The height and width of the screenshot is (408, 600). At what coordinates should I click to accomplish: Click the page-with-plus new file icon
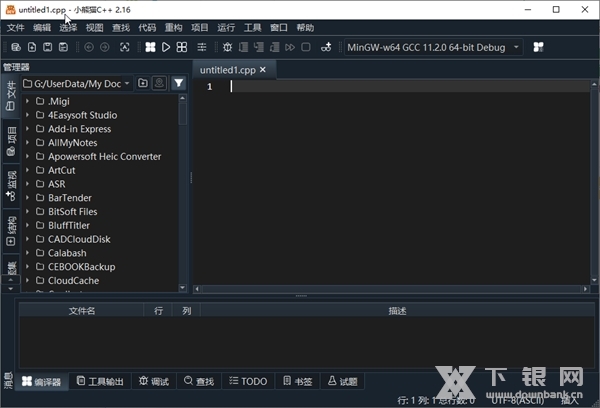32,47
